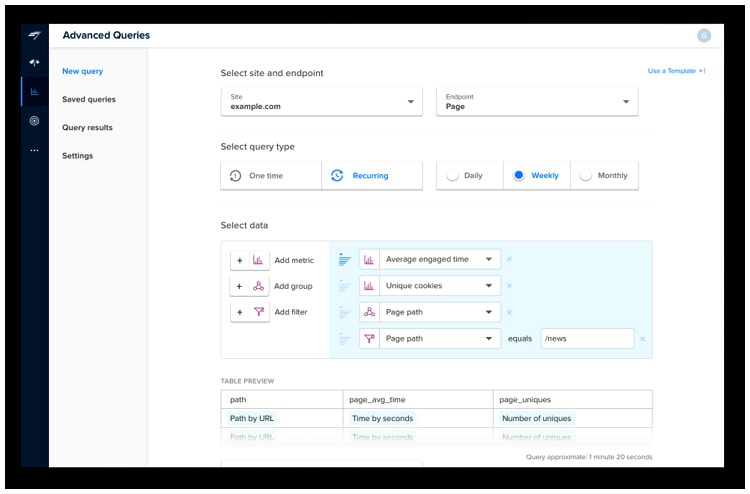
Task: Click sort icon beside Page path group
Action: point(344,312)
